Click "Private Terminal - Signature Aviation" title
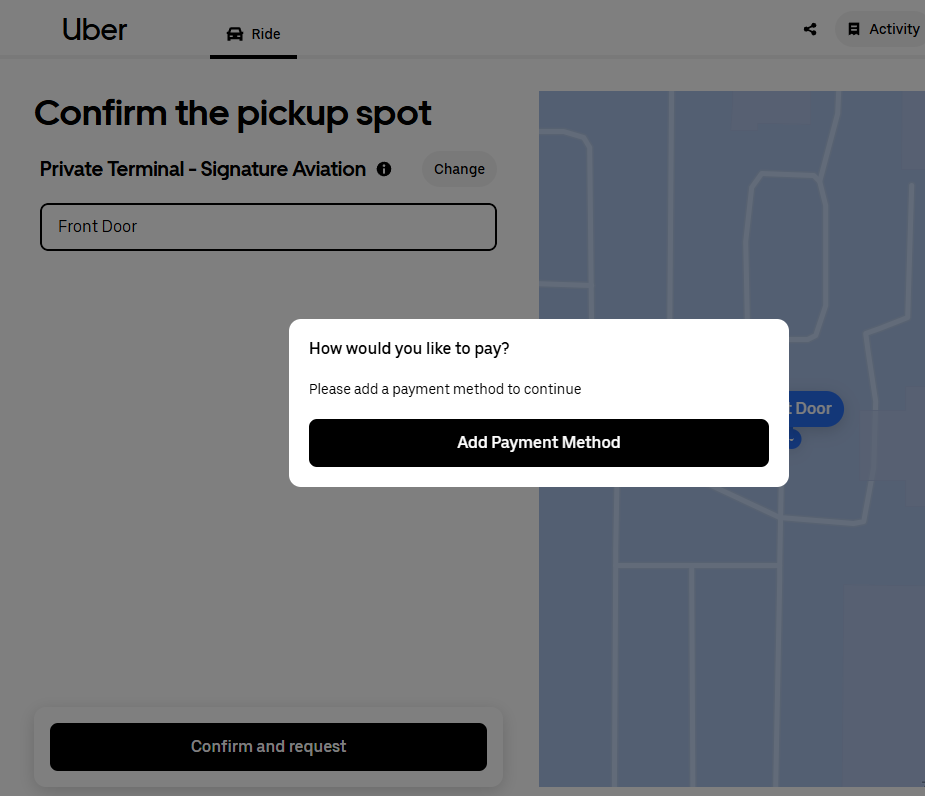The width and height of the screenshot is (925, 796). tap(202, 169)
